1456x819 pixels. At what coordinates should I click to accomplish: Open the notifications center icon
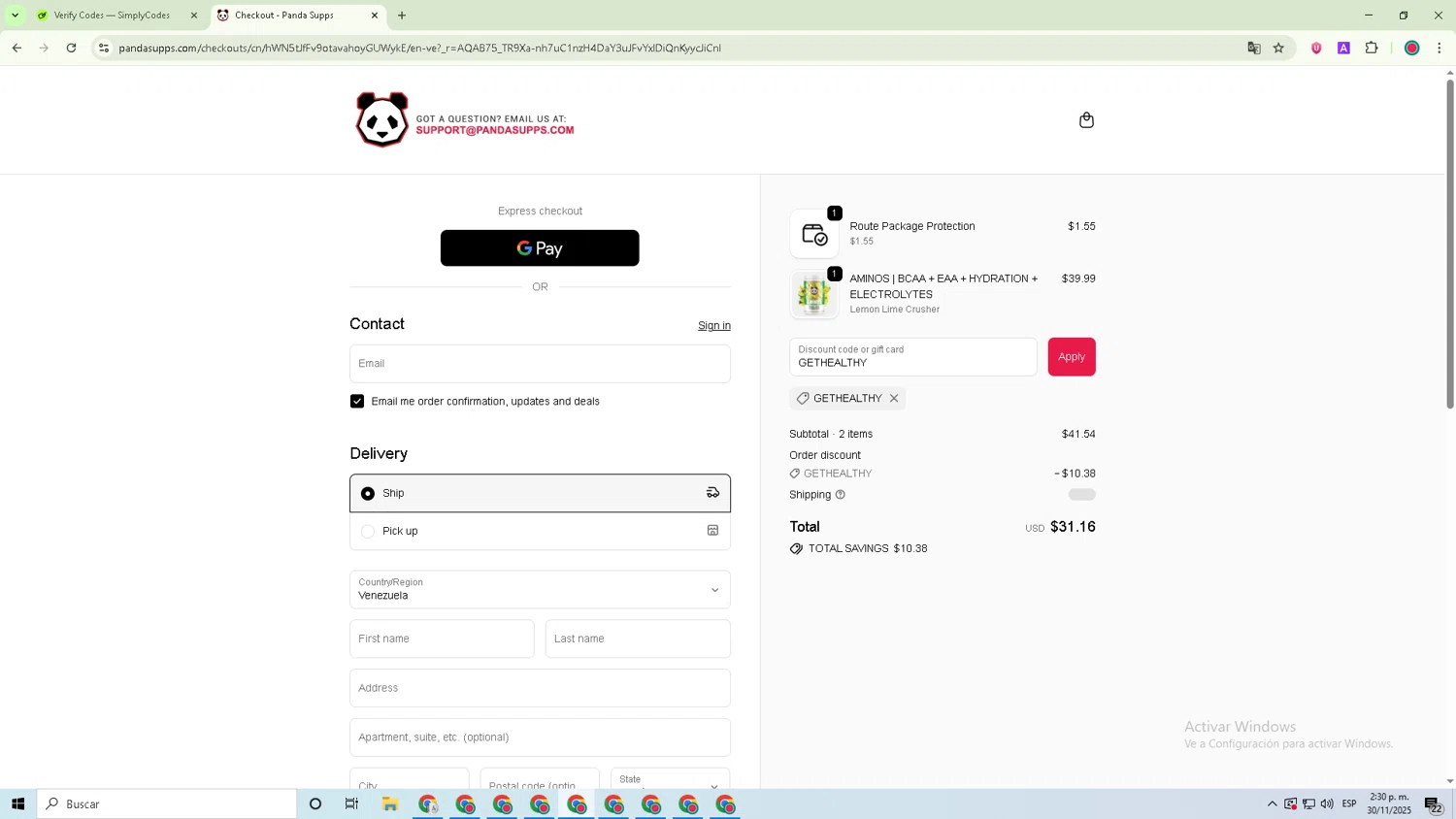click(1434, 804)
